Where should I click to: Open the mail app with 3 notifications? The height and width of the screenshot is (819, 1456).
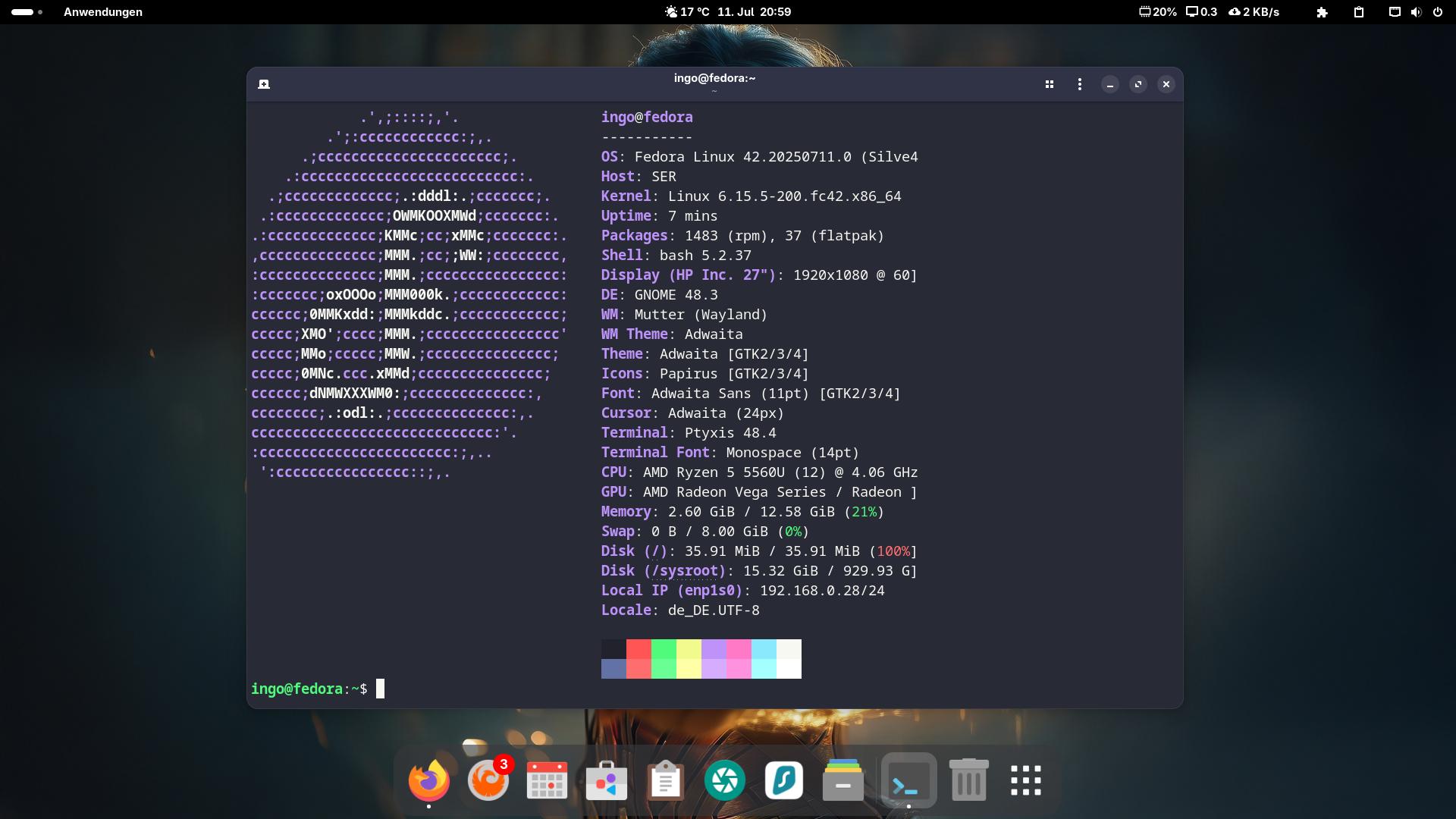pos(488,781)
